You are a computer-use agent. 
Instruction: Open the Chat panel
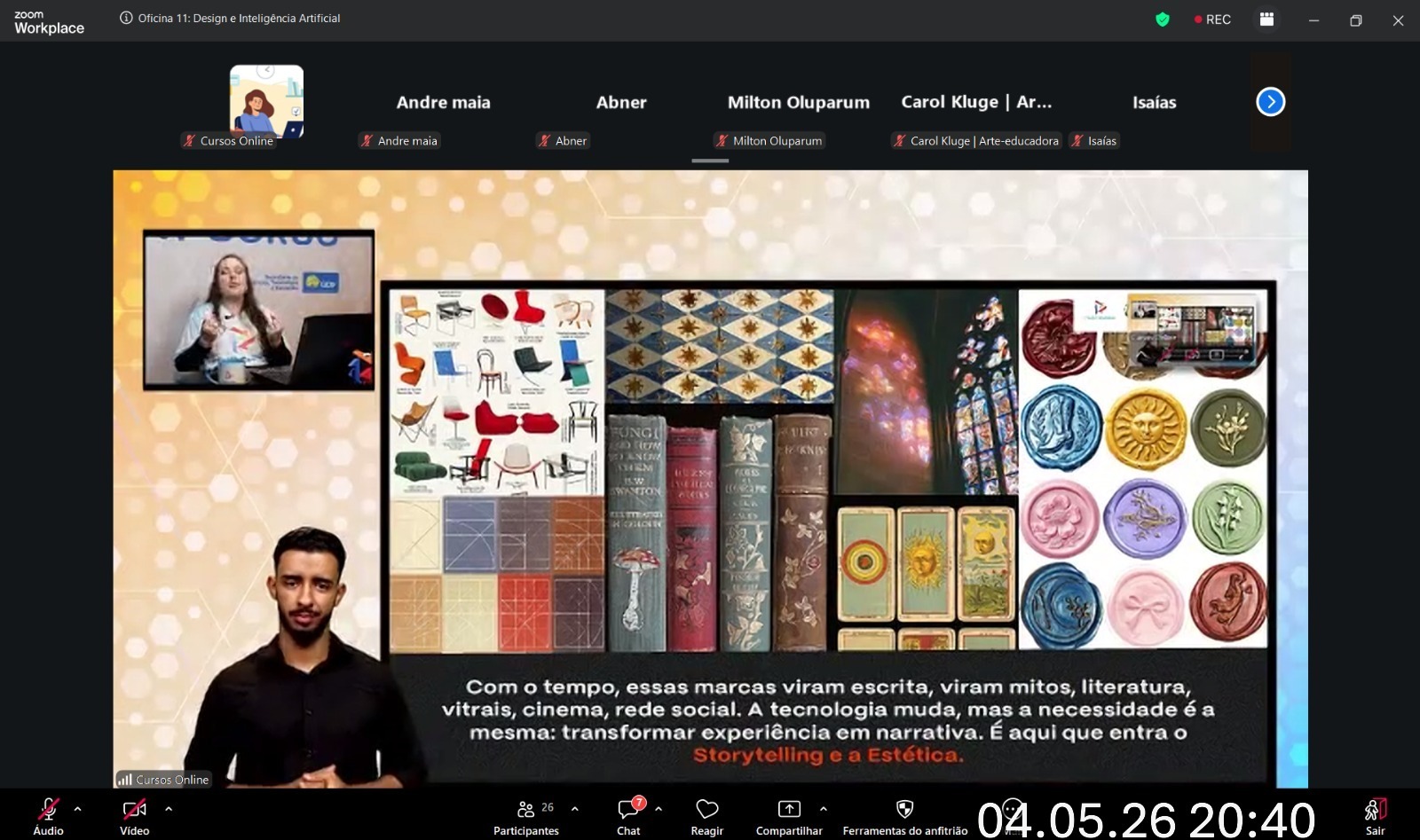[629, 816]
